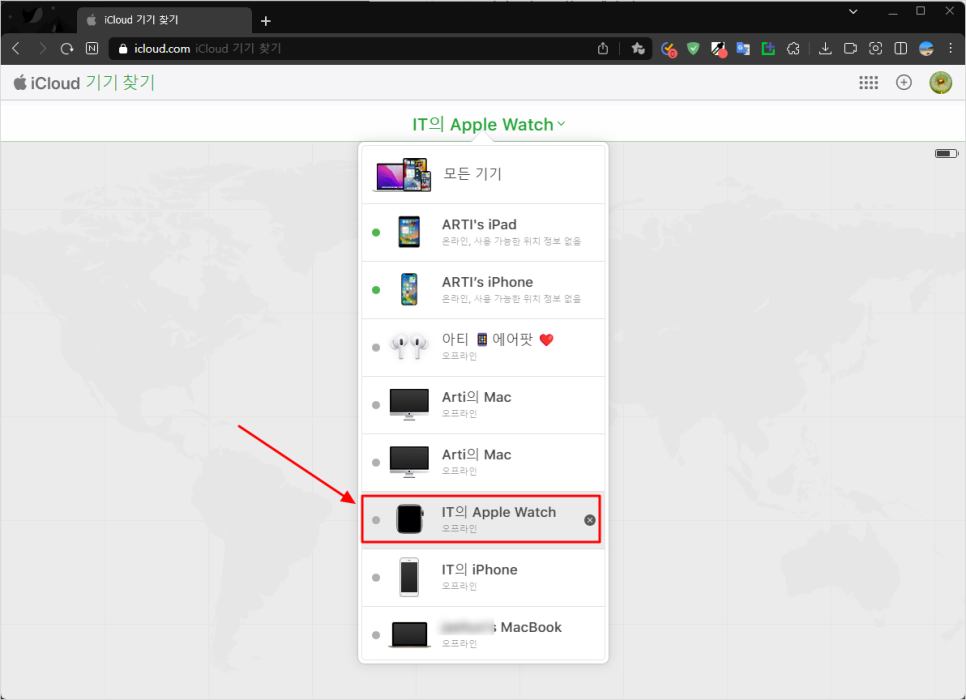
Task: Click the 기기 찾기 header title
Action: [120, 83]
